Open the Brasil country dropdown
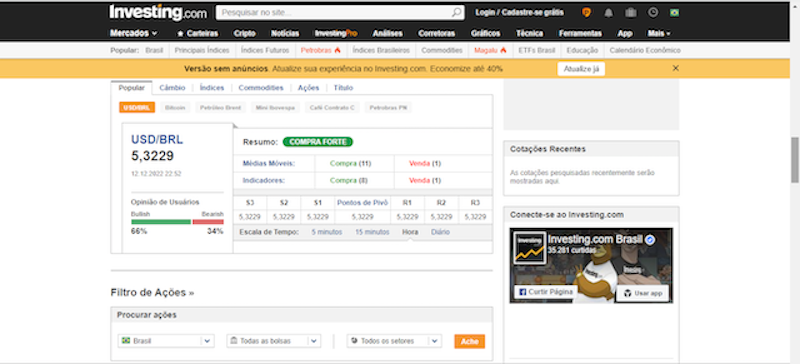 click(x=166, y=341)
